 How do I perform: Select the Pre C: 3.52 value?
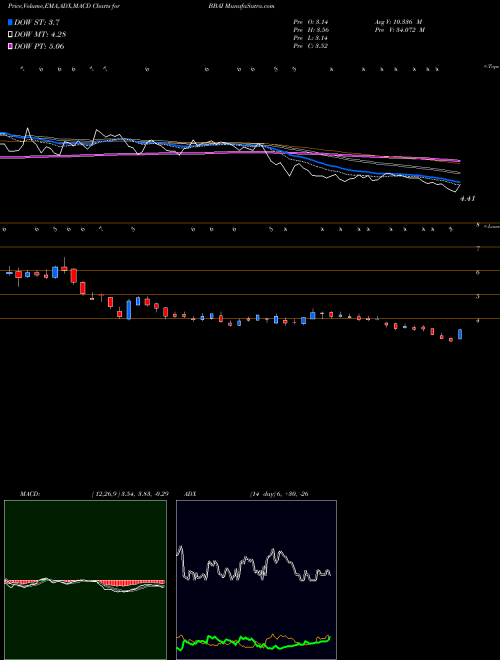click(x=311, y=46)
